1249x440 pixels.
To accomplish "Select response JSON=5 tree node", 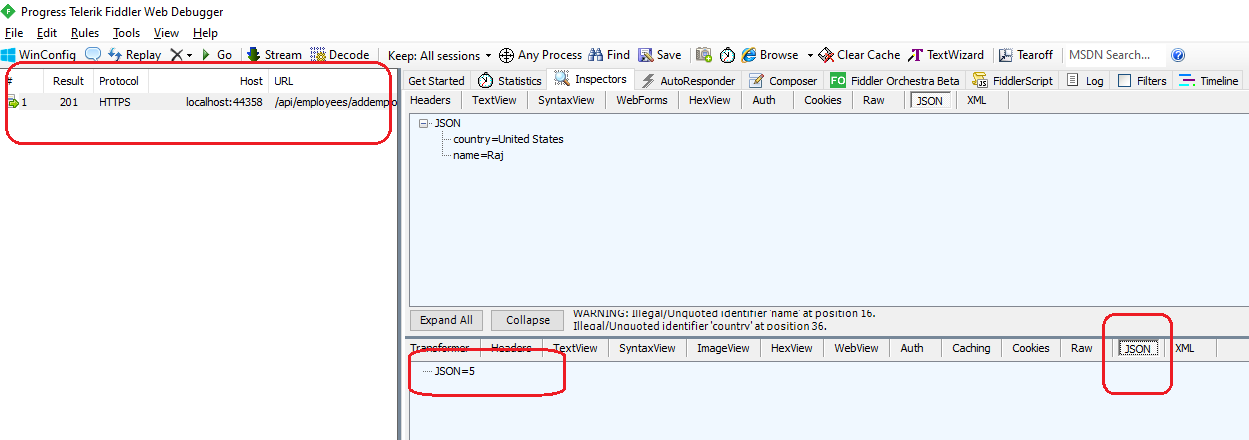I will (x=455, y=371).
